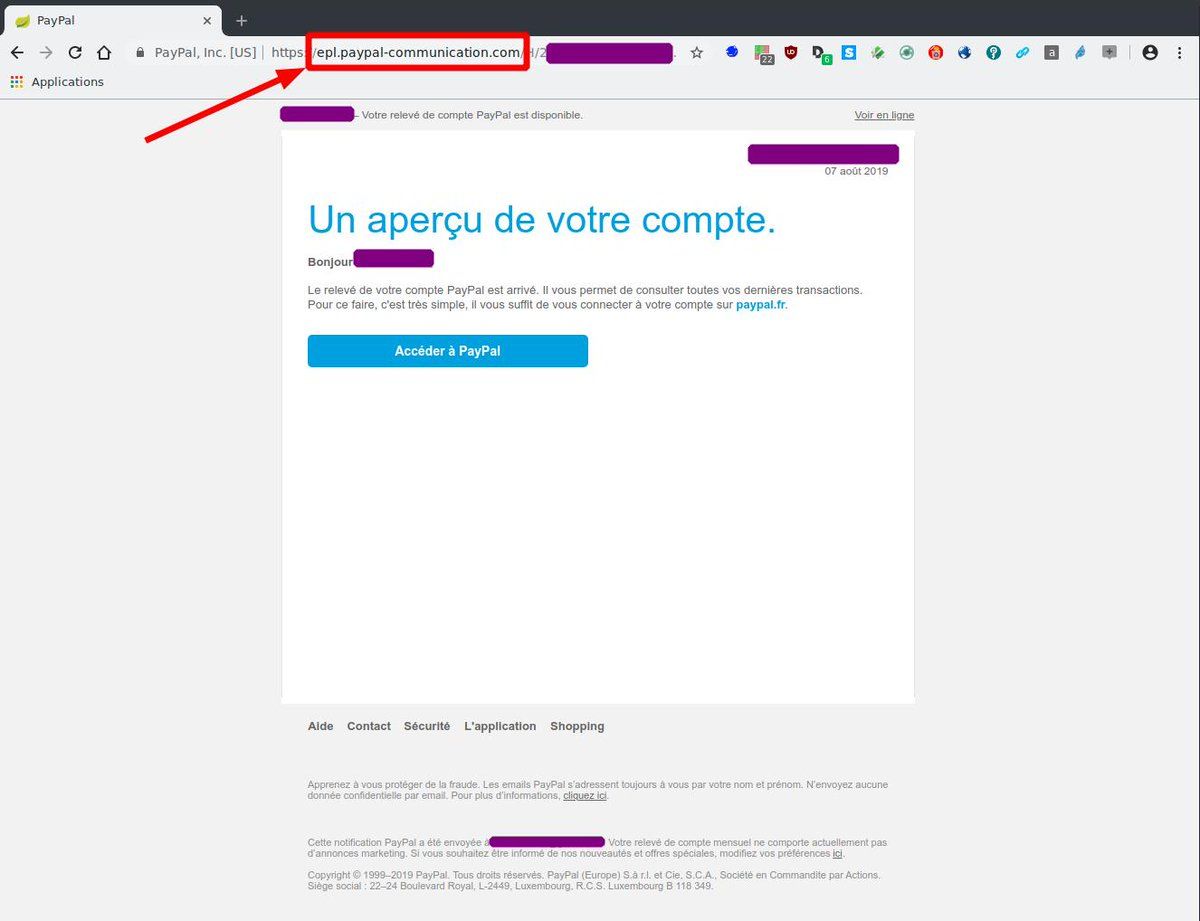Open the extension with the 22 badge
The width and height of the screenshot is (1200, 921).
[763, 53]
